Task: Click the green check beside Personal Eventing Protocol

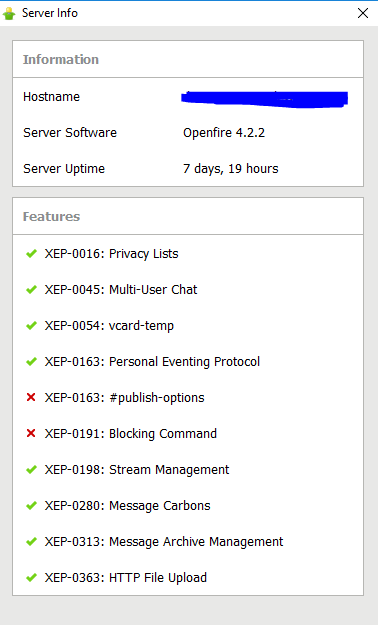Action: coord(31,362)
